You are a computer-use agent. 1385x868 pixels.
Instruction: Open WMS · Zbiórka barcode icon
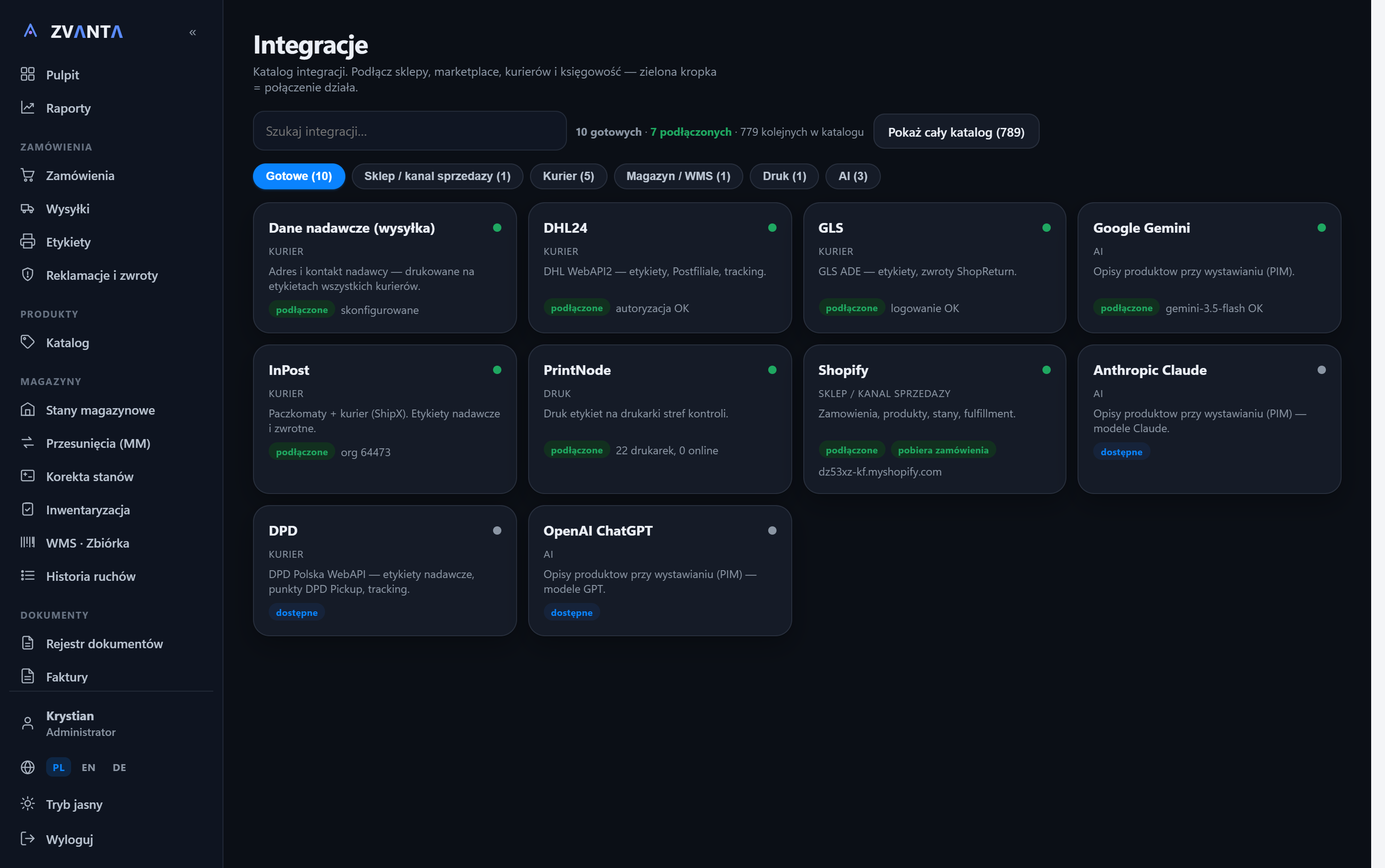coord(28,542)
